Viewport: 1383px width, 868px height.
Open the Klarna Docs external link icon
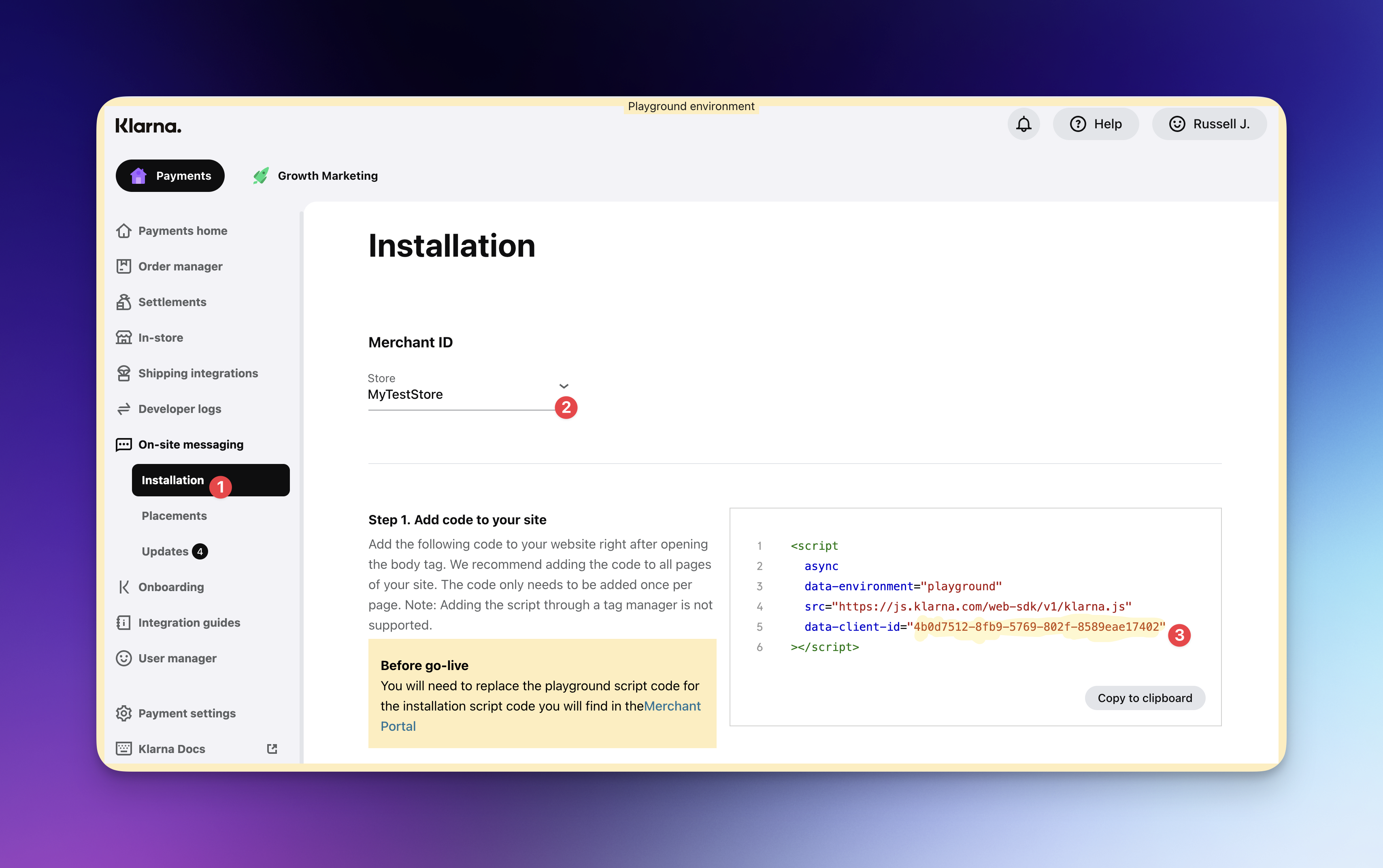point(272,749)
